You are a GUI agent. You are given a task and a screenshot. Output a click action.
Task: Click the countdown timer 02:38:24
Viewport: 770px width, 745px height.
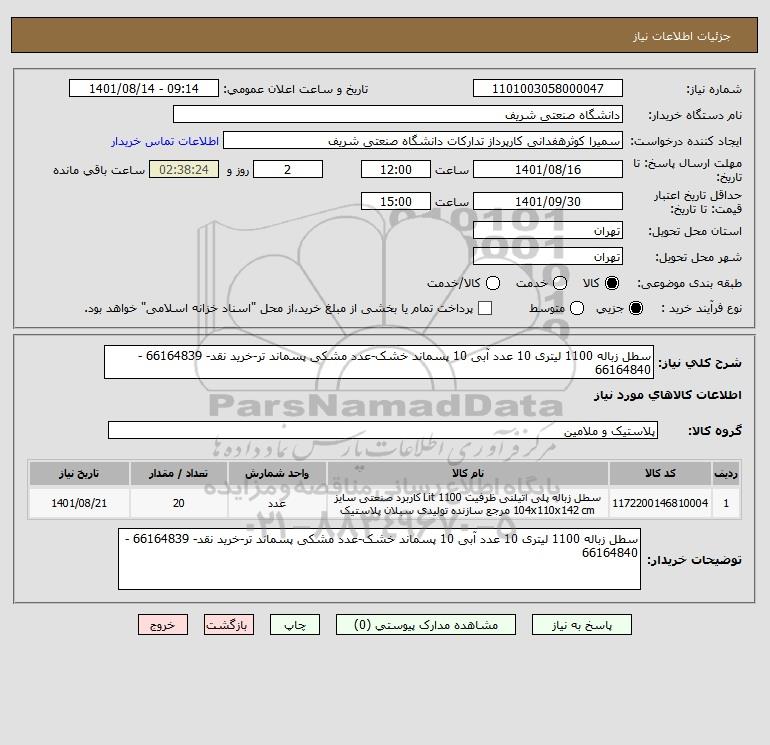pyautogui.click(x=184, y=169)
